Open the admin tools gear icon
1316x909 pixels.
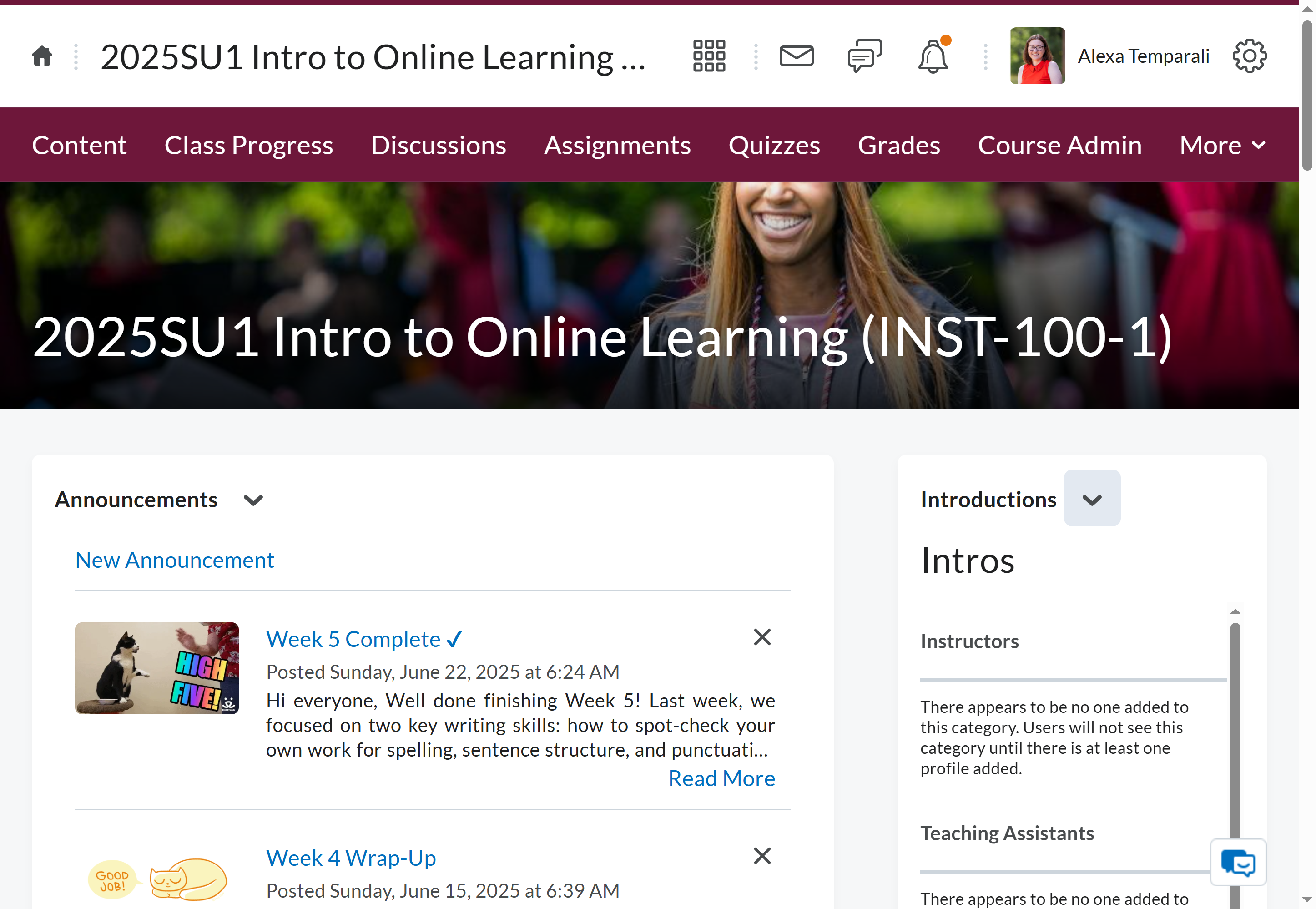pyautogui.click(x=1250, y=56)
